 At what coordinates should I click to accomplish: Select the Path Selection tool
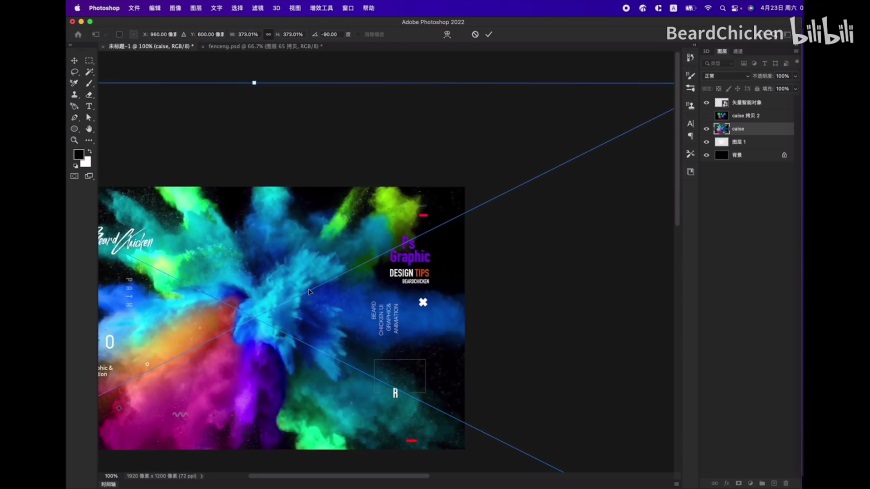89,118
